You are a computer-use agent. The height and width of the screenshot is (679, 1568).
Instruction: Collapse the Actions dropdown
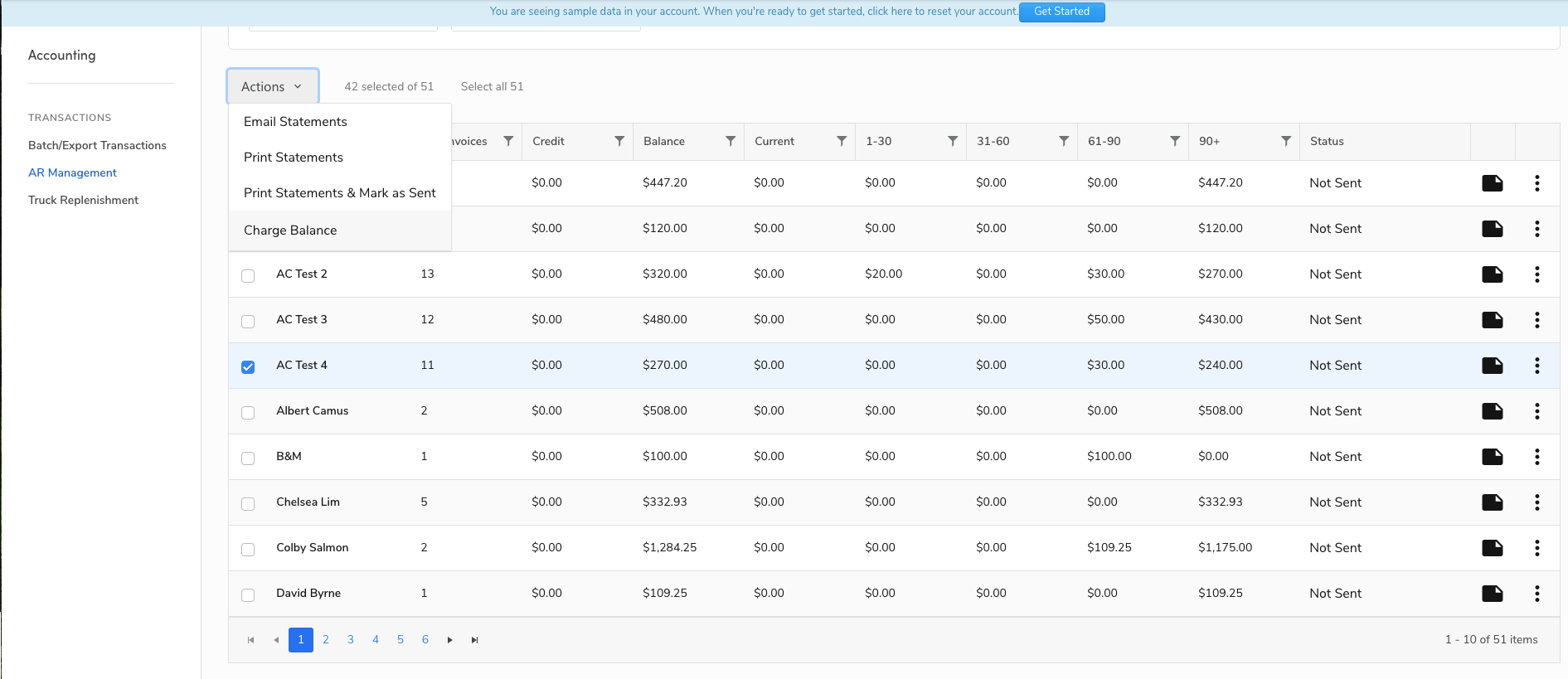click(x=273, y=86)
